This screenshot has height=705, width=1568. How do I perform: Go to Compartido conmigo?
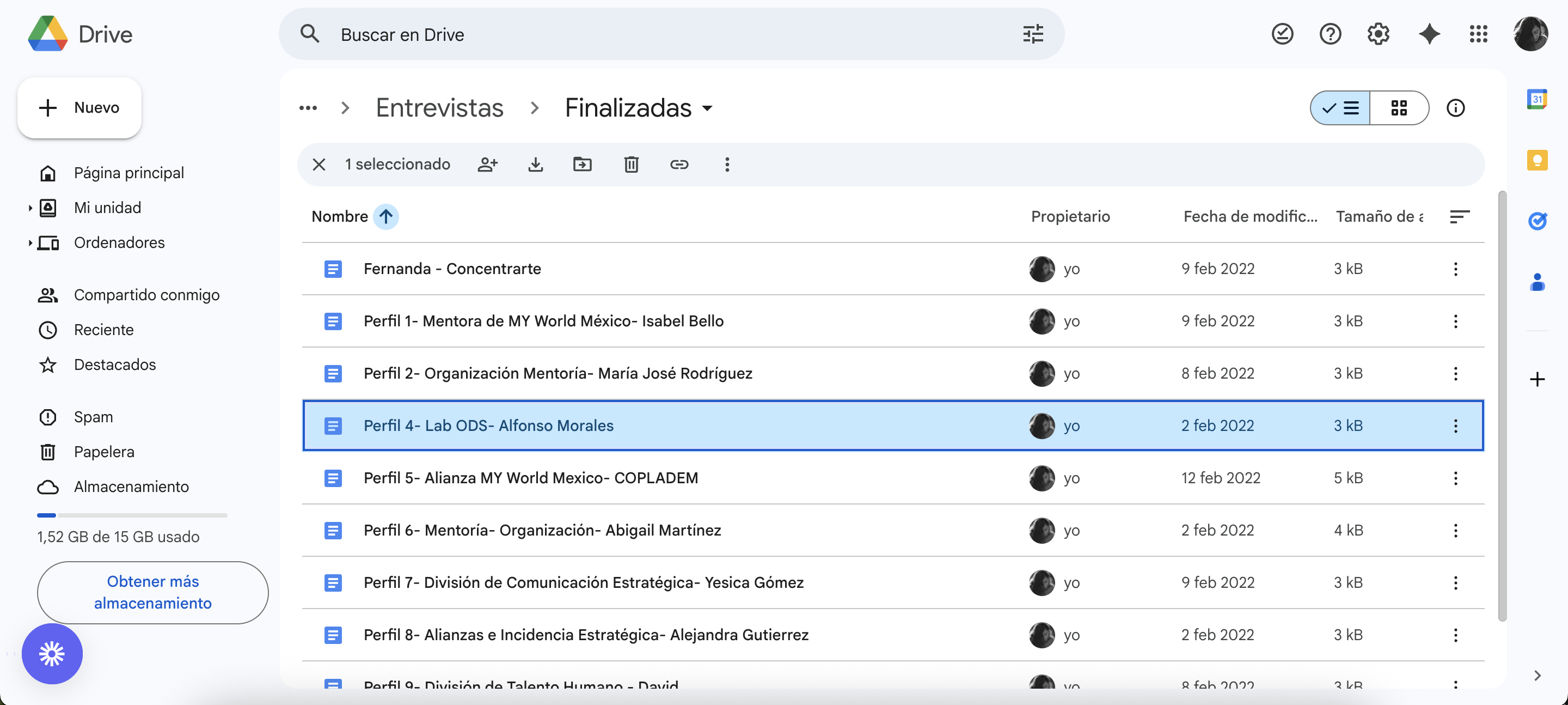(146, 295)
